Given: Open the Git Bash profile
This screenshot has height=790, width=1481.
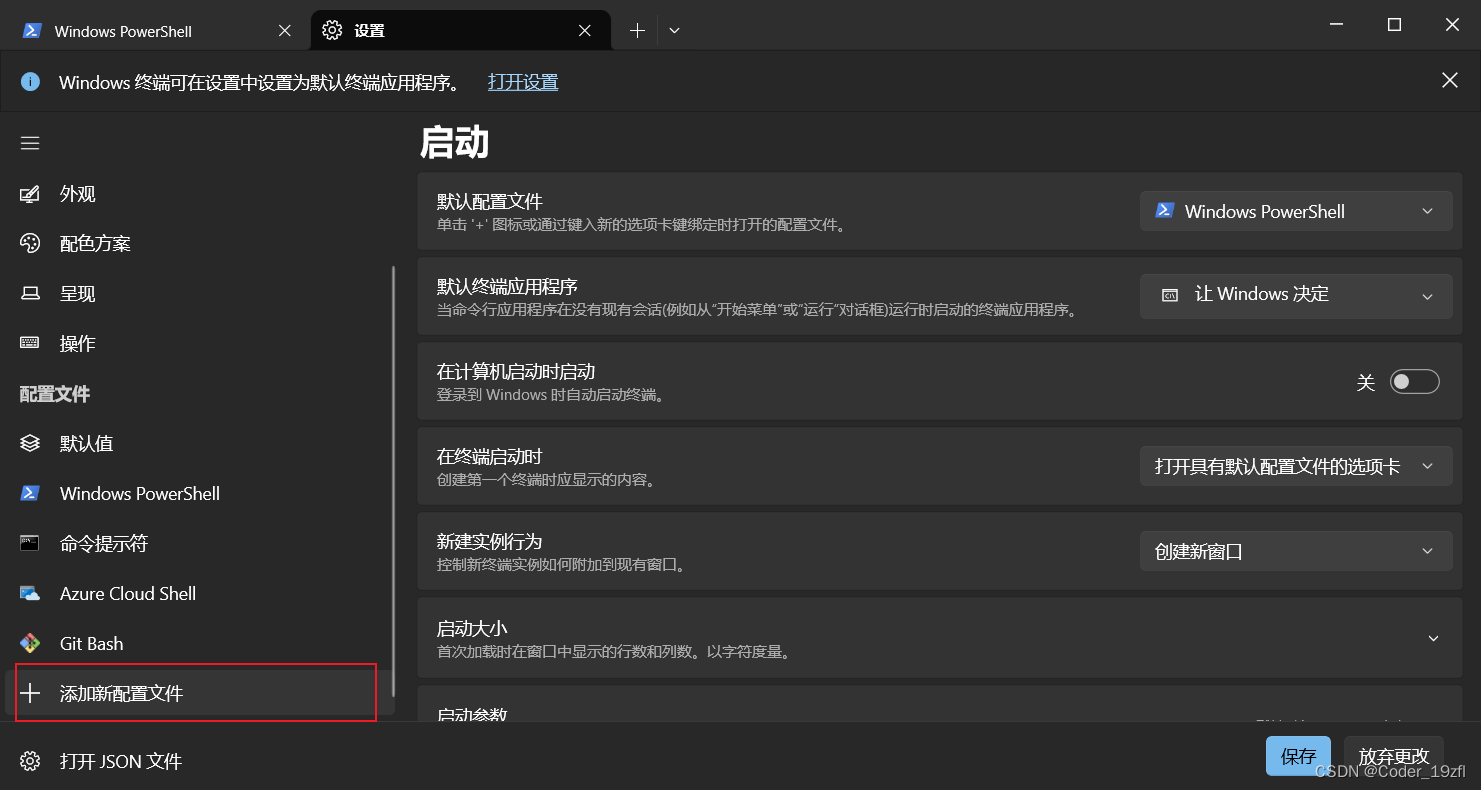Looking at the screenshot, I should 200,643.
